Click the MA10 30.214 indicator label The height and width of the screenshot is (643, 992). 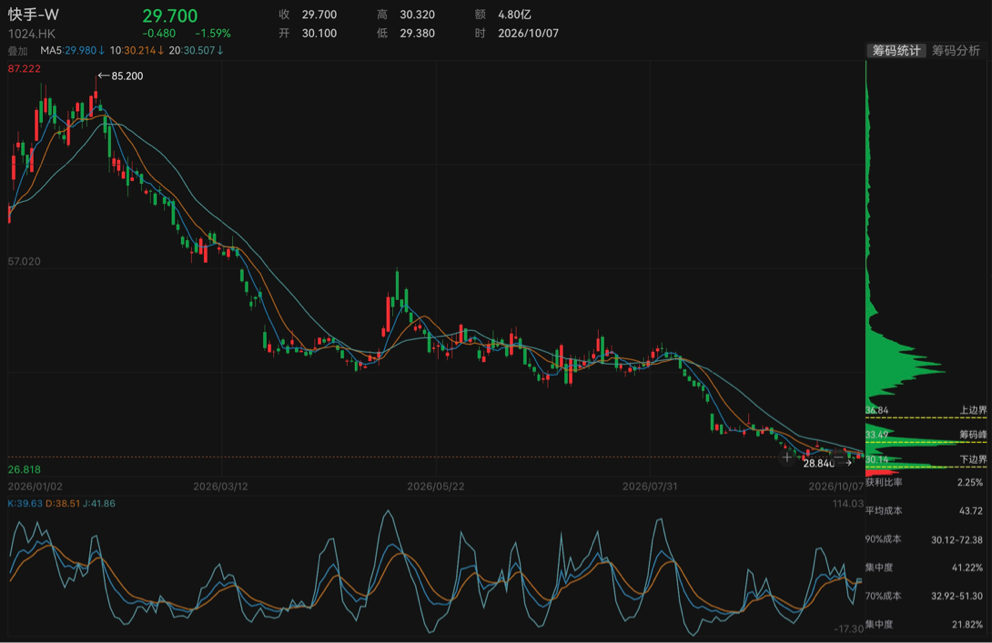pos(137,50)
